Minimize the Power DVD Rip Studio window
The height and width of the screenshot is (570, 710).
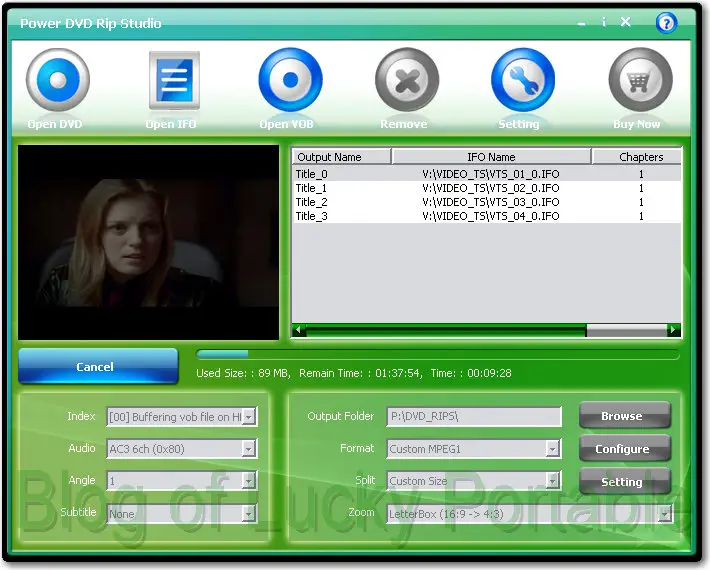[582, 23]
